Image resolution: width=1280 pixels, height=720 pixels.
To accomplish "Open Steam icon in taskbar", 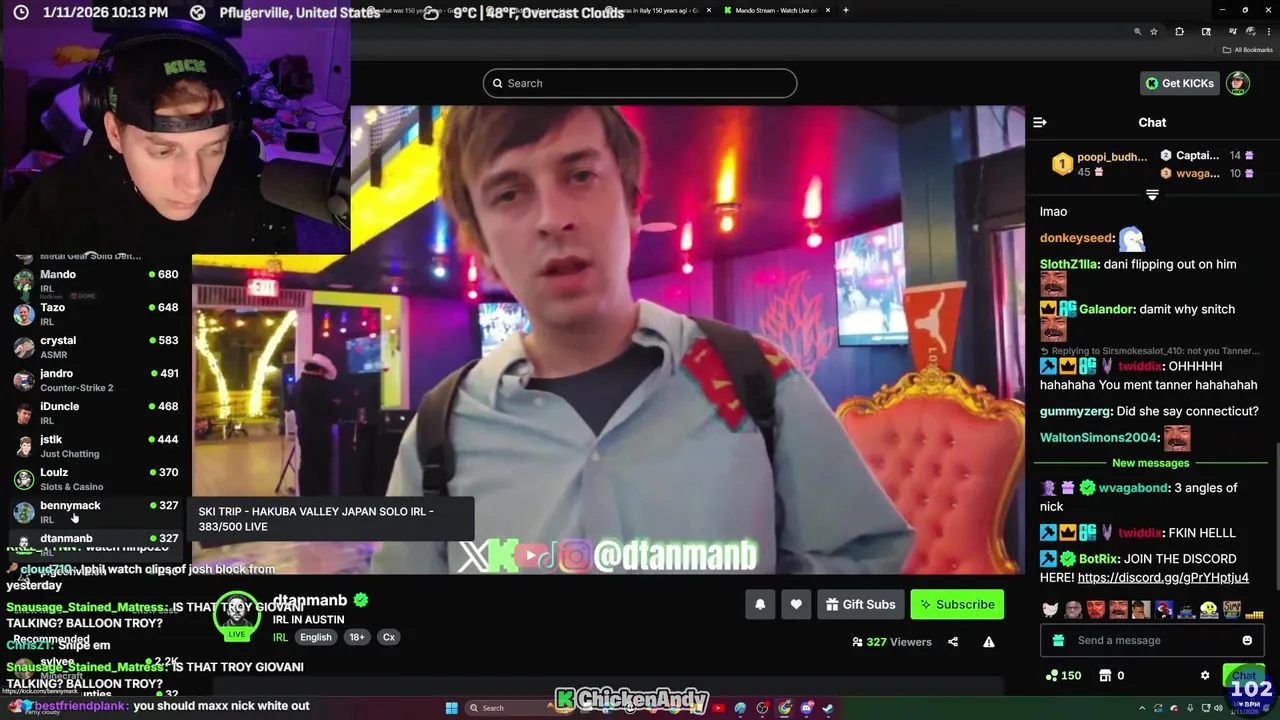I will (828, 708).
